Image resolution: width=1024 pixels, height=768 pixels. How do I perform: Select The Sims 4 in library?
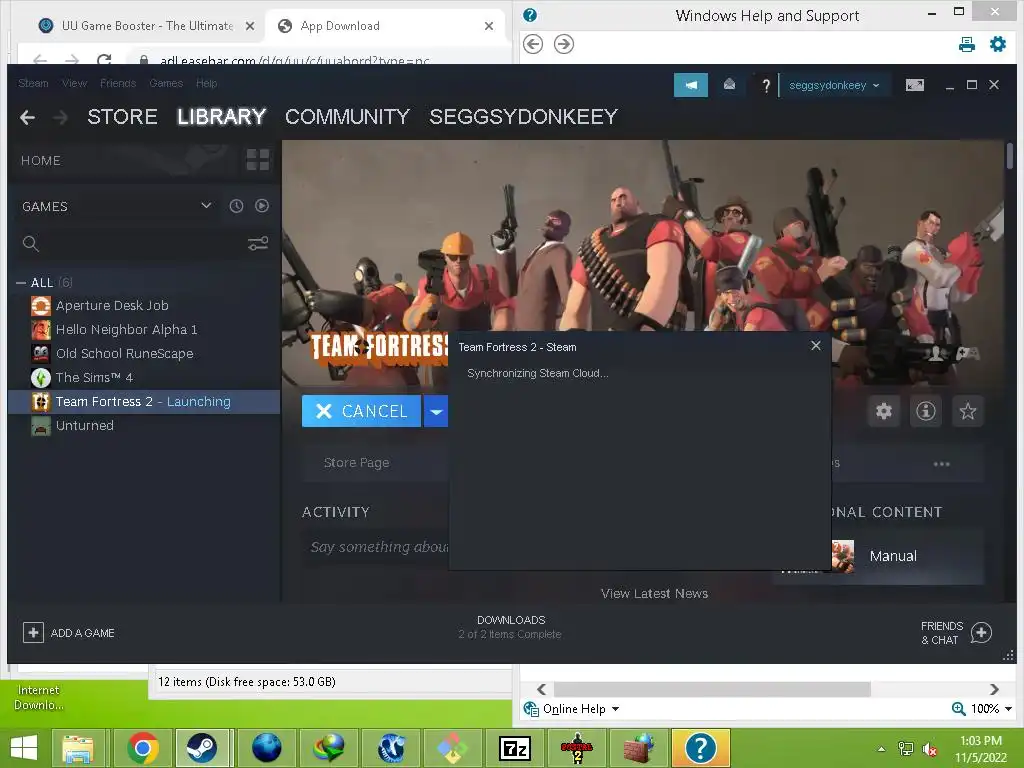pos(144,377)
